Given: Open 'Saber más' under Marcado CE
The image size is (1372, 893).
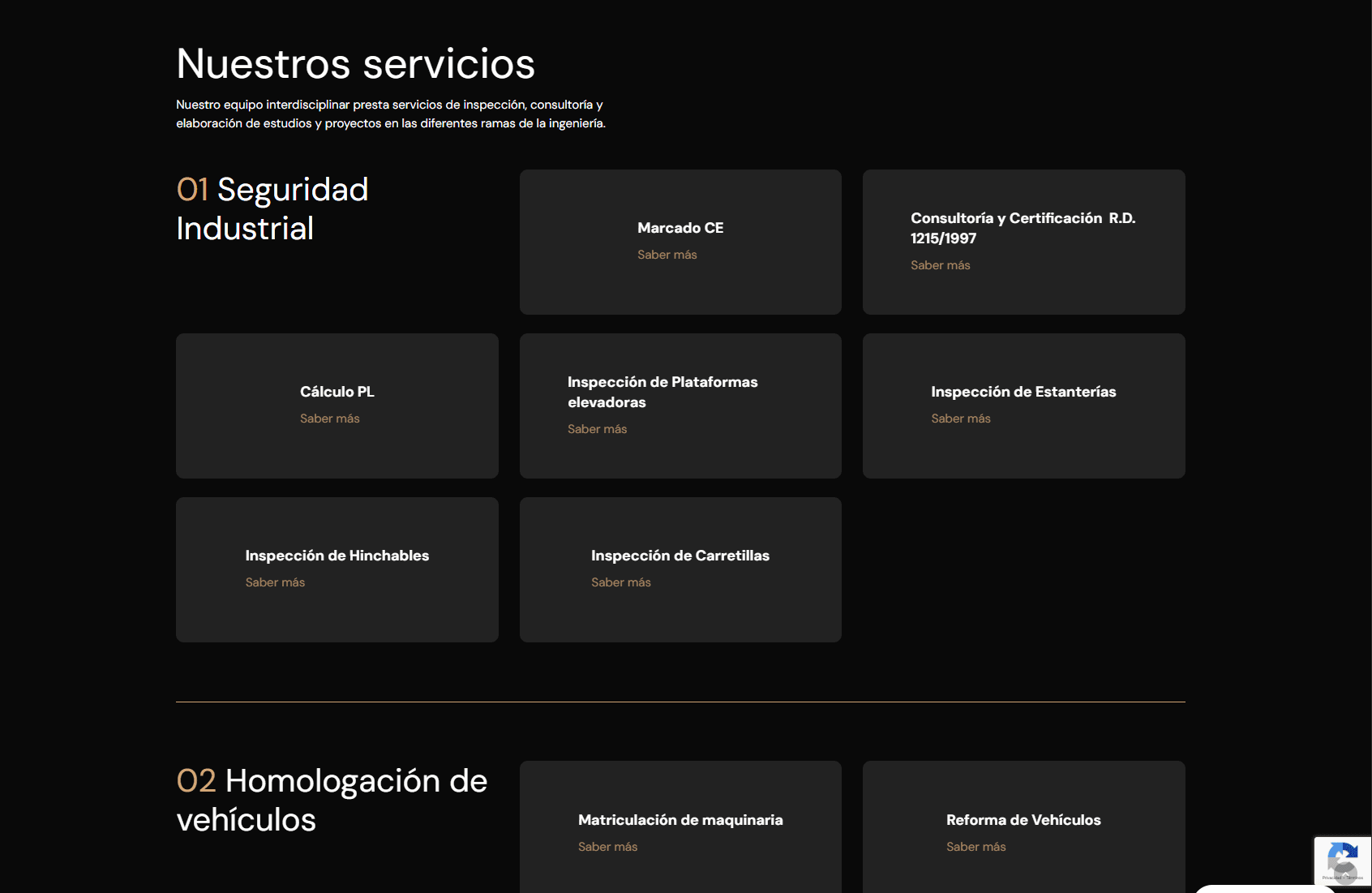Looking at the screenshot, I should (x=667, y=254).
